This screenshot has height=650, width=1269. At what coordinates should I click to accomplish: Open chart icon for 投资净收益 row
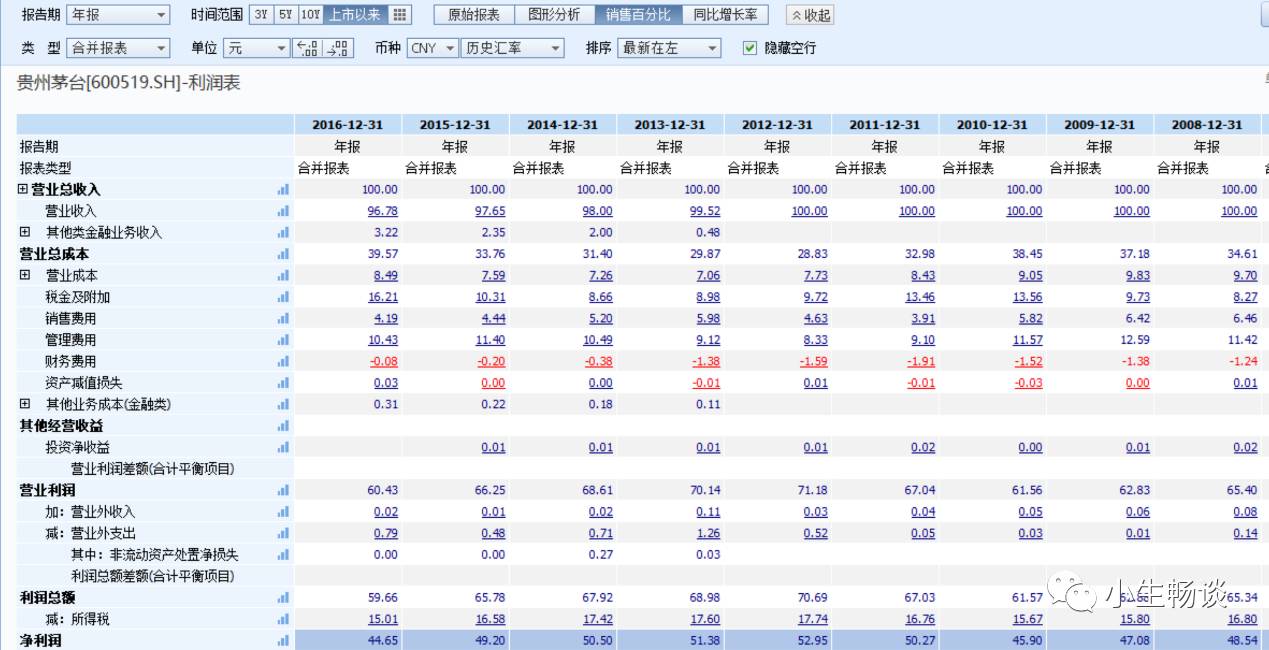[x=283, y=447]
